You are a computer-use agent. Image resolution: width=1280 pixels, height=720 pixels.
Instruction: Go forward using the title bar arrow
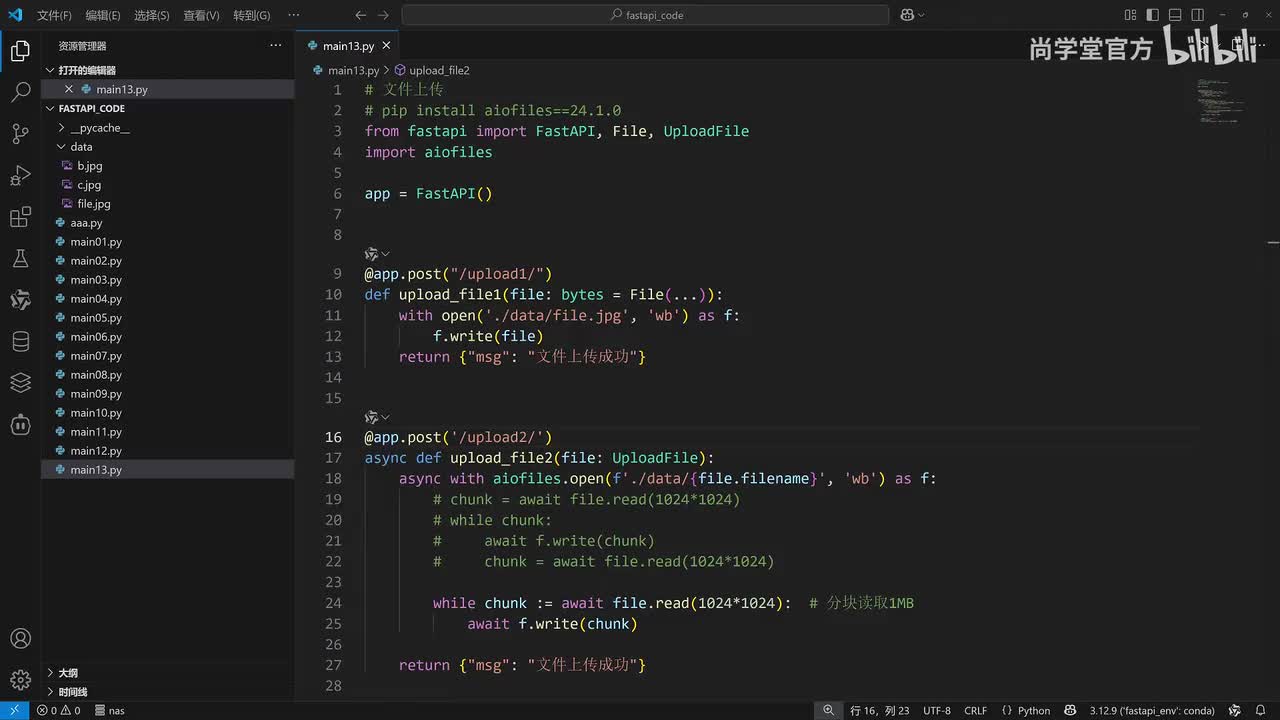[x=385, y=15]
